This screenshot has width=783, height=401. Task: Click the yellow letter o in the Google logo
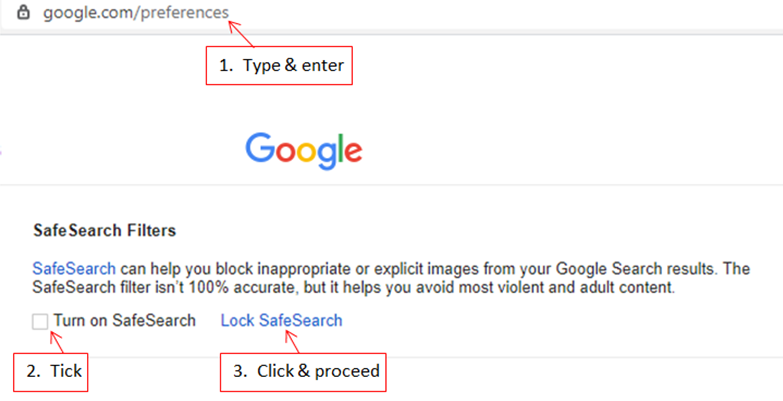(308, 152)
